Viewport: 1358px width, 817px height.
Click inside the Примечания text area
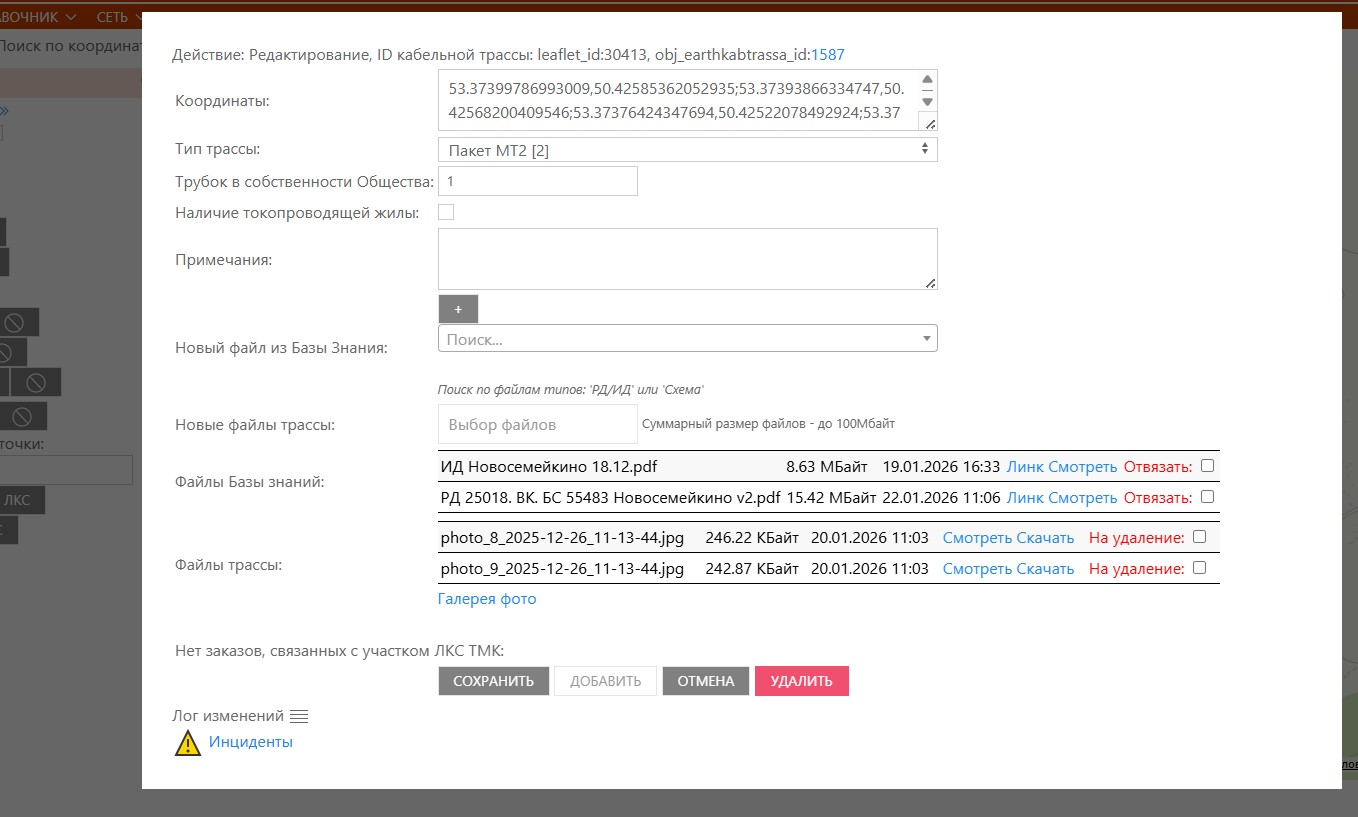(x=687, y=259)
